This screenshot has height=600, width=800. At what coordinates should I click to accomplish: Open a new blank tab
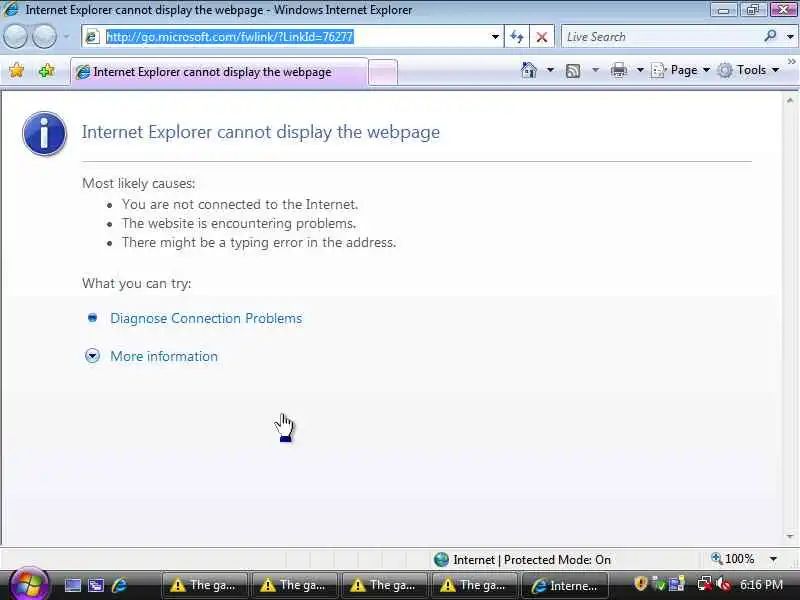point(383,72)
